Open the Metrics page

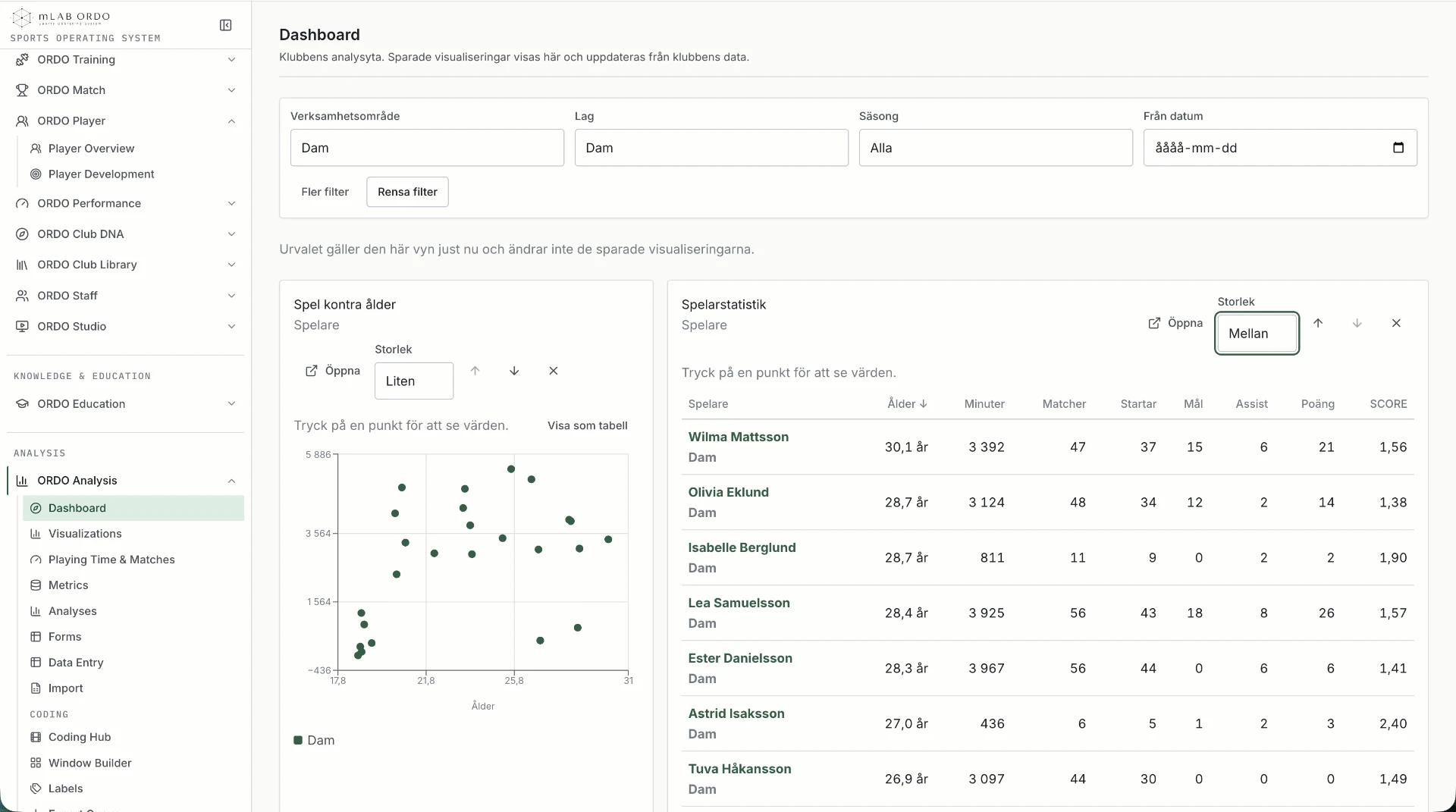coord(68,585)
